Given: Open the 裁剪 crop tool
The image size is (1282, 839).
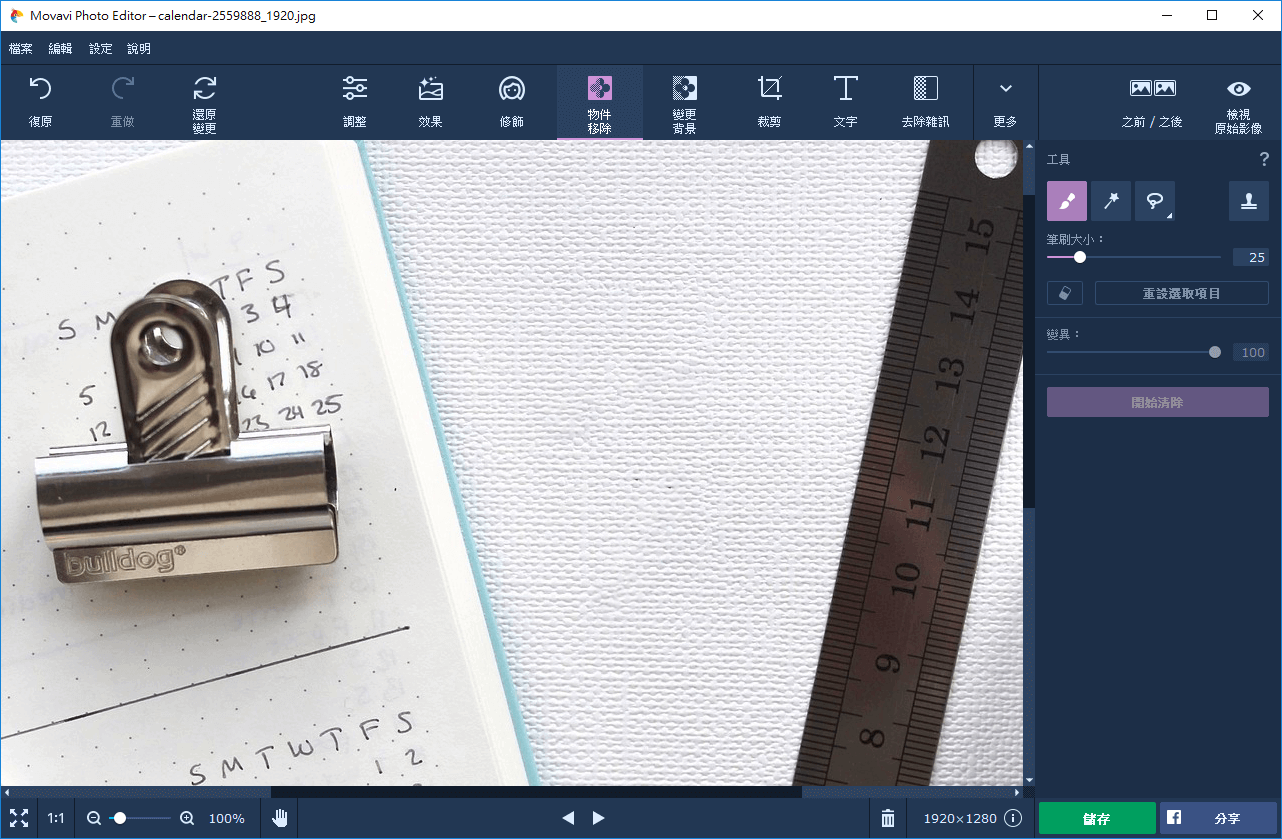Looking at the screenshot, I should pyautogui.click(x=769, y=102).
